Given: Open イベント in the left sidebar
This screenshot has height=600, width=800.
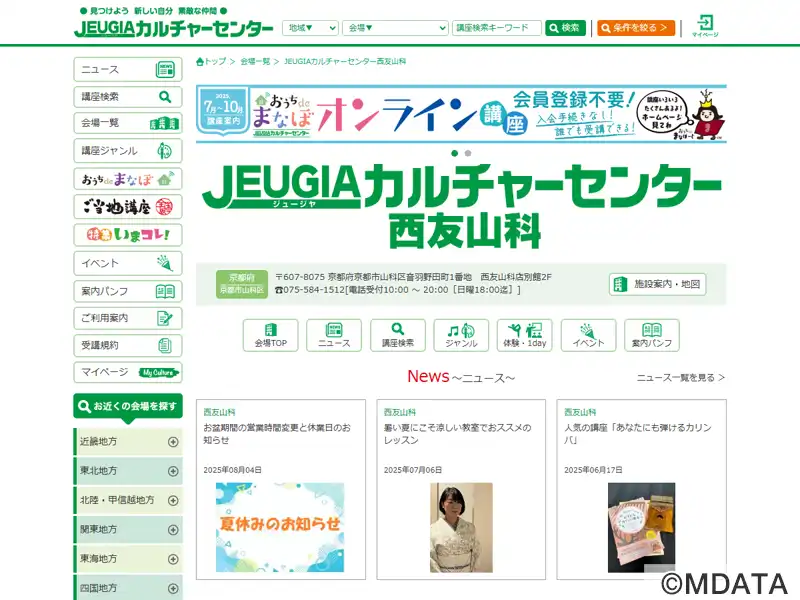Looking at the screenshot, I should (x=128, y=263).
